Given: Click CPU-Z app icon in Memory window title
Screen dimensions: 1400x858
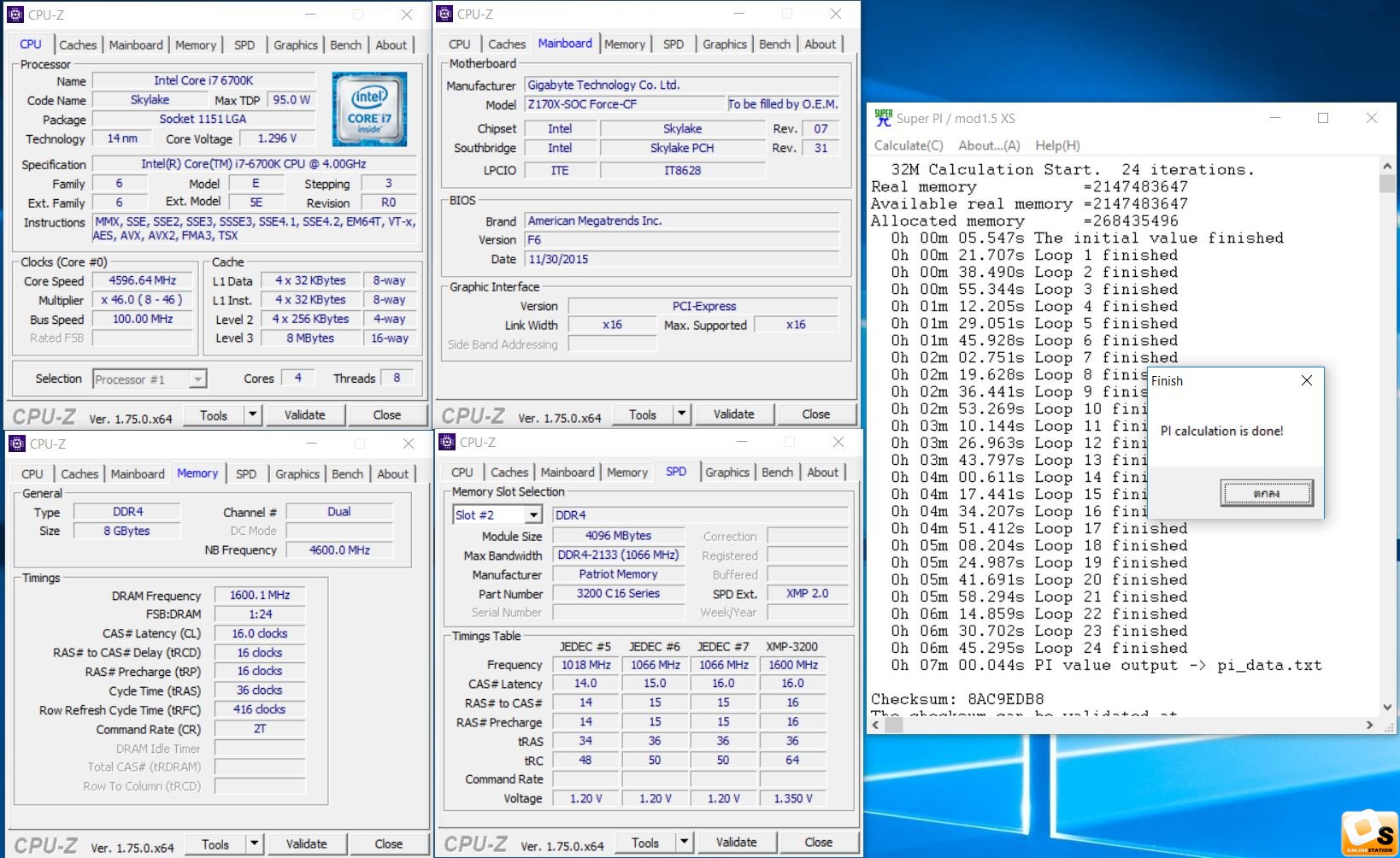Looking at the screenshot, I should 17,444.
